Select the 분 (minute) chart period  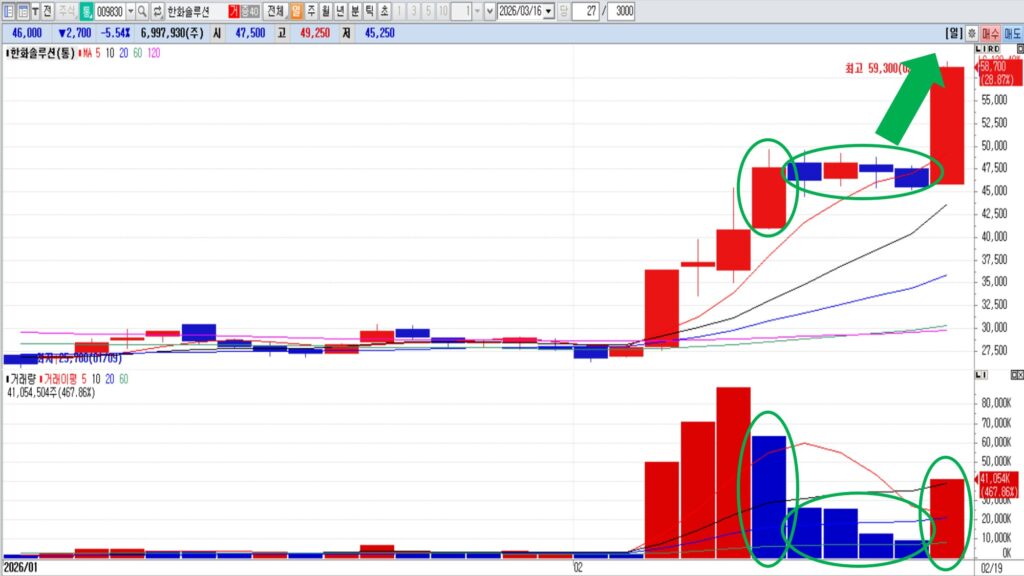tap(355, 11)
